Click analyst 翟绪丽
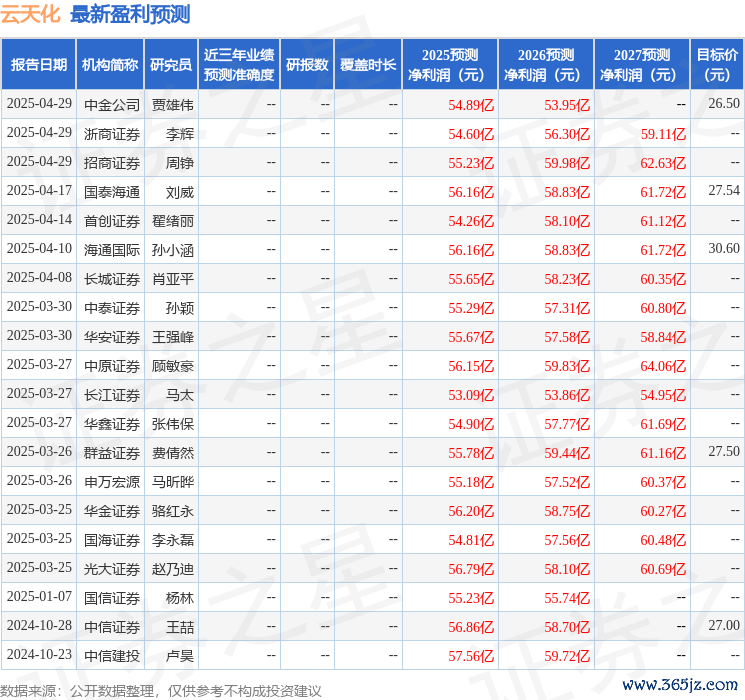This screenshot has width=745, height=700. [172, 221]
